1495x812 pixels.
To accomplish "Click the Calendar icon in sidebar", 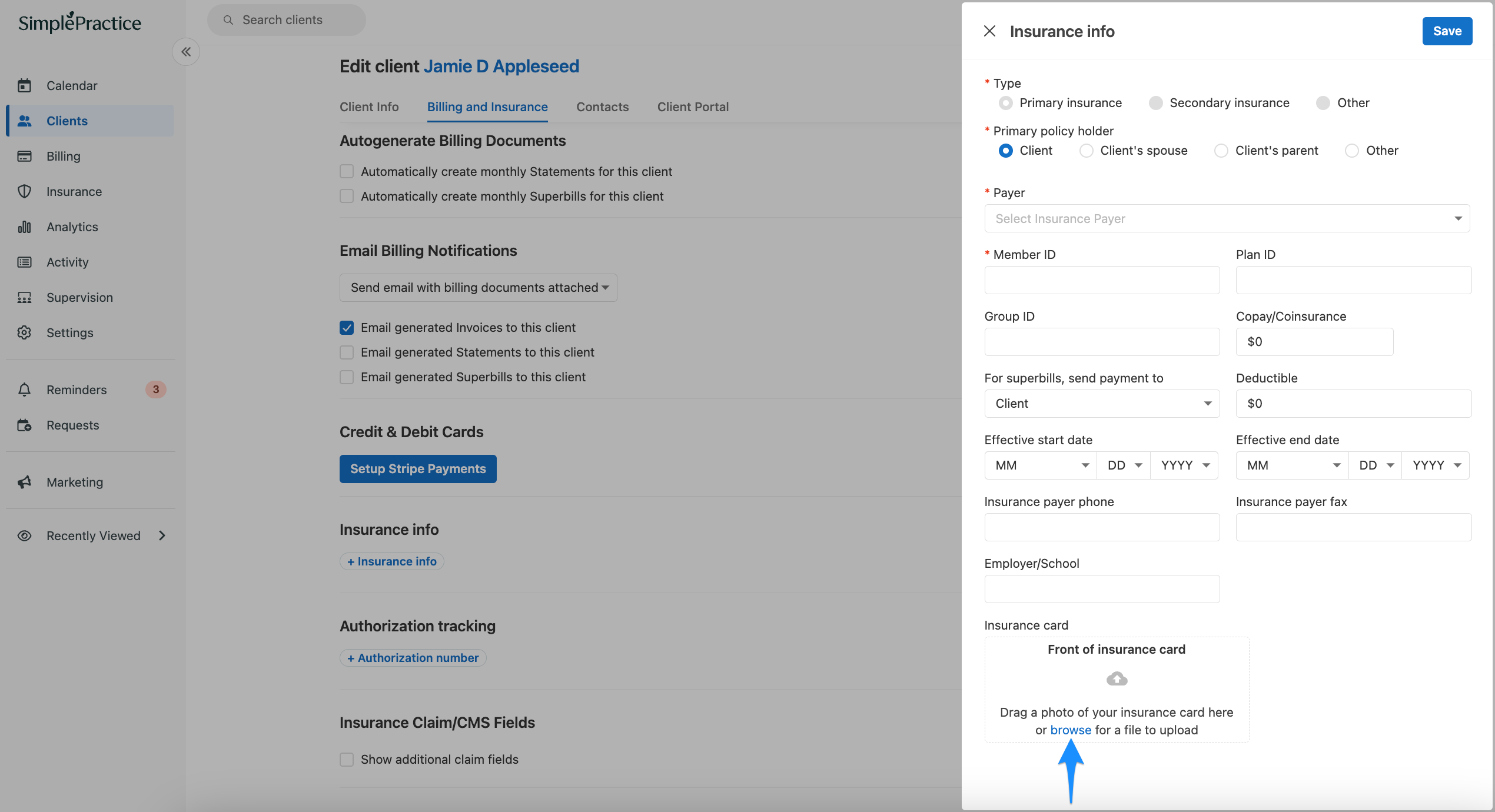I will coord(24,86).
